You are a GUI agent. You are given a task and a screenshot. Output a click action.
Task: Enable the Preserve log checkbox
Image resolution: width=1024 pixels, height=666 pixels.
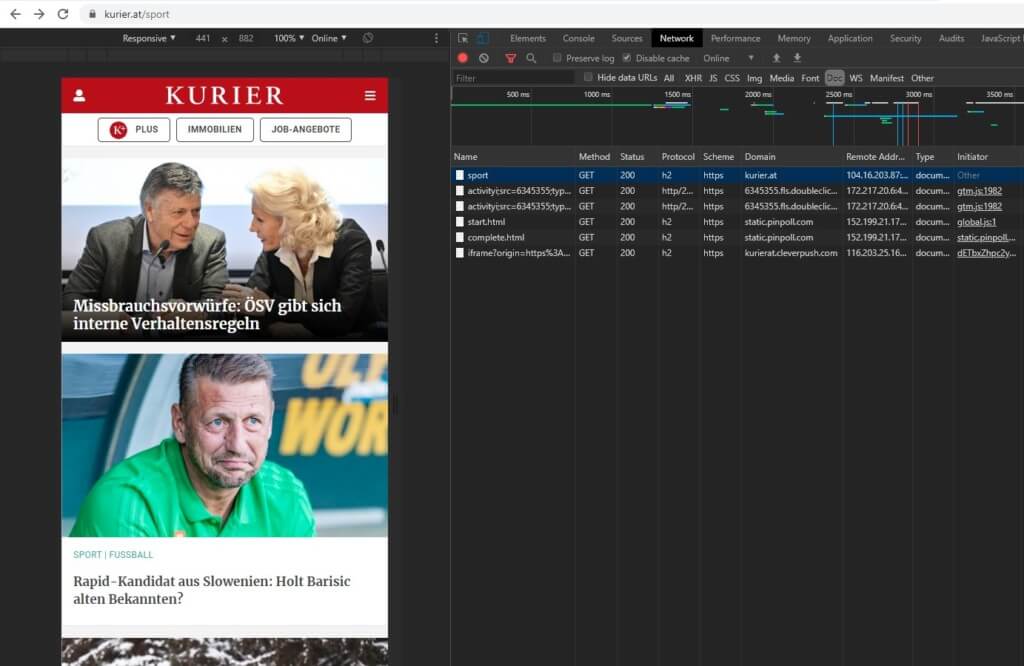pos(558,58)
